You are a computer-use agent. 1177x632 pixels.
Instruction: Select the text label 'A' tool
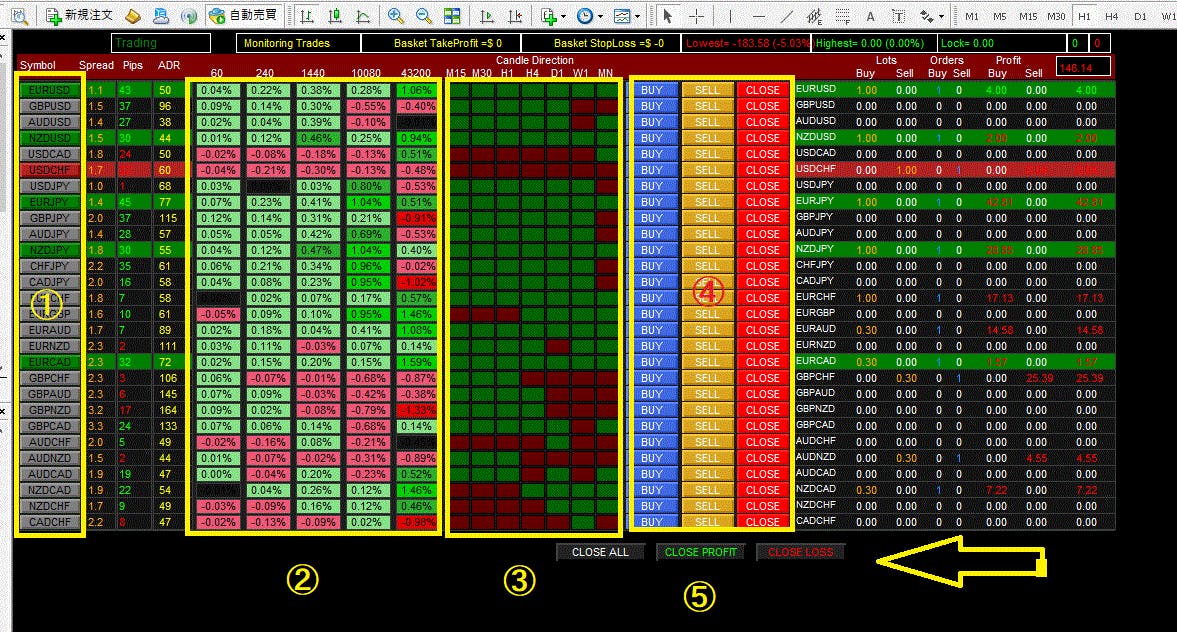click(870, 16)
